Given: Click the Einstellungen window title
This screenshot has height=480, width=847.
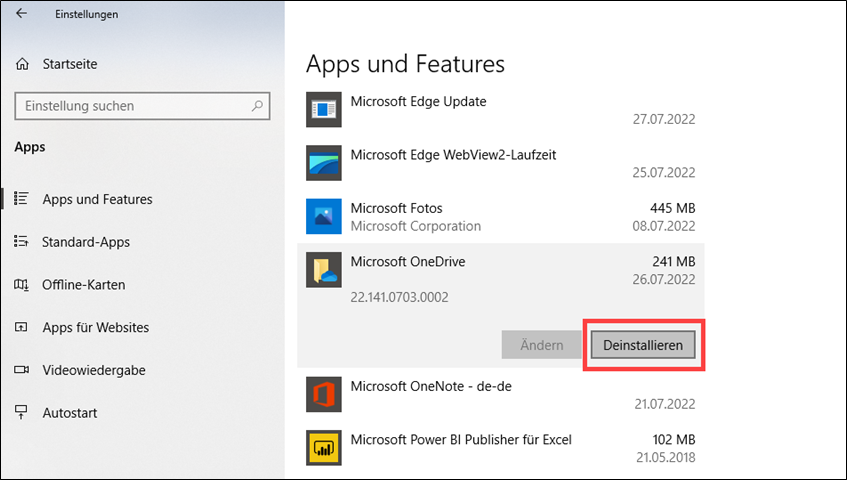Looking at the screenshot, I should (86, 15).
